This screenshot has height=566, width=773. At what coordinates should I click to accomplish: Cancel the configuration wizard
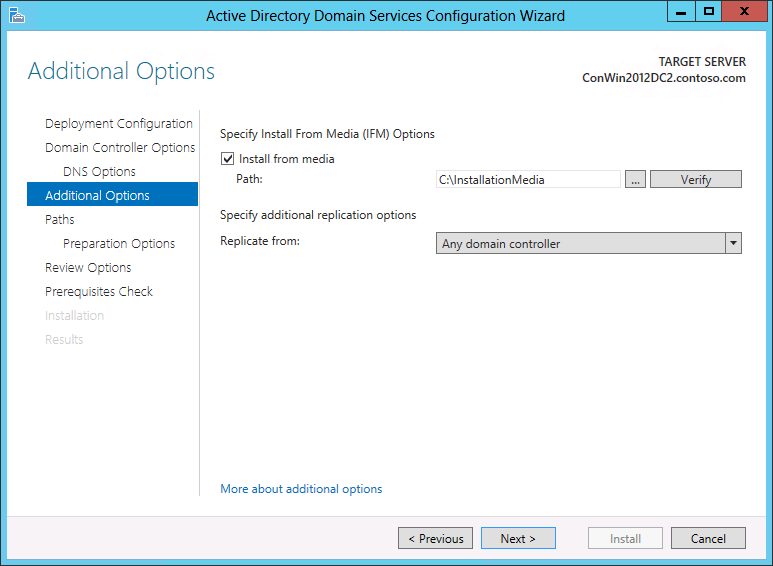pyautogui.click(x=708, y=538)
